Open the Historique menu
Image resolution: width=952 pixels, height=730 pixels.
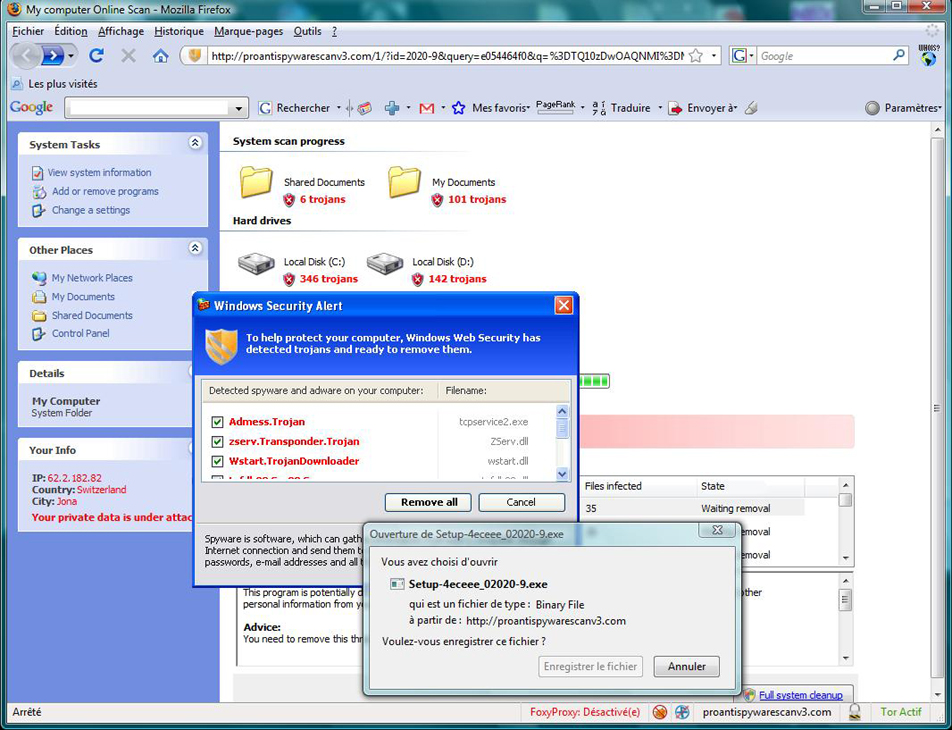(x=179, y=31)
